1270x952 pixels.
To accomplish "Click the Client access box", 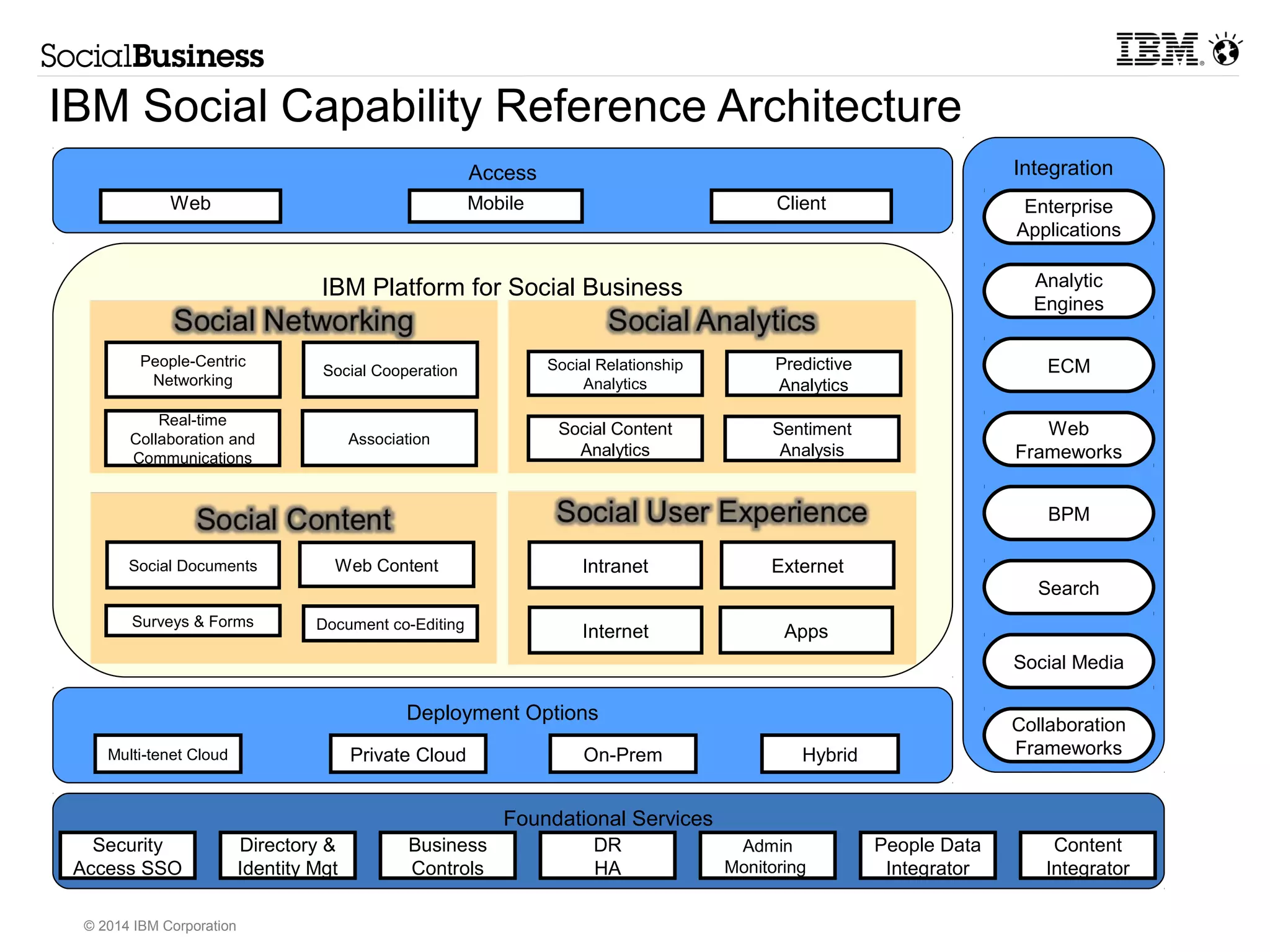I will coord(801,205).
